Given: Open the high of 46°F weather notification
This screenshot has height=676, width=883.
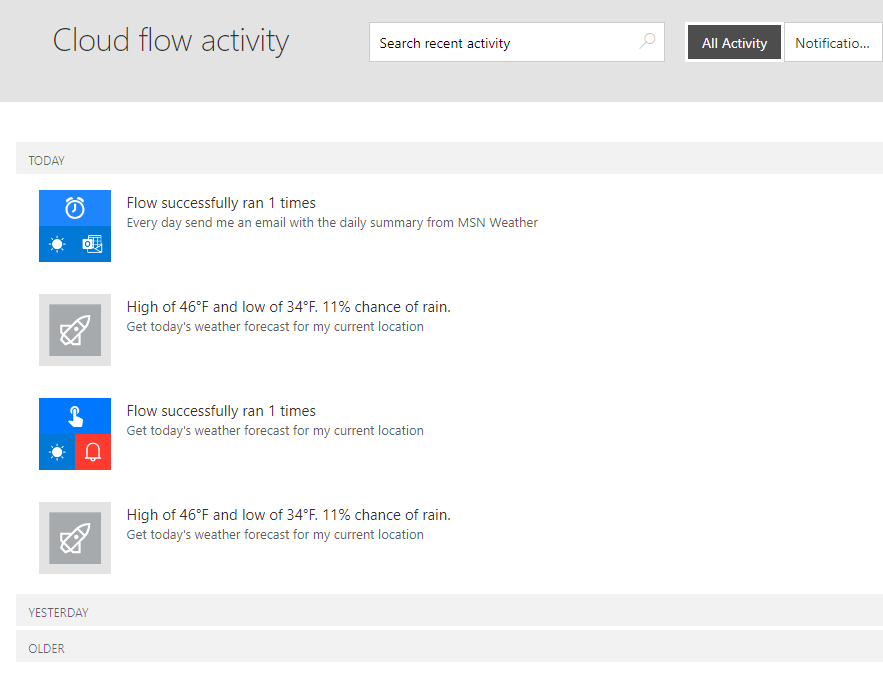Looking at the screenshot, I should [289, 306].
